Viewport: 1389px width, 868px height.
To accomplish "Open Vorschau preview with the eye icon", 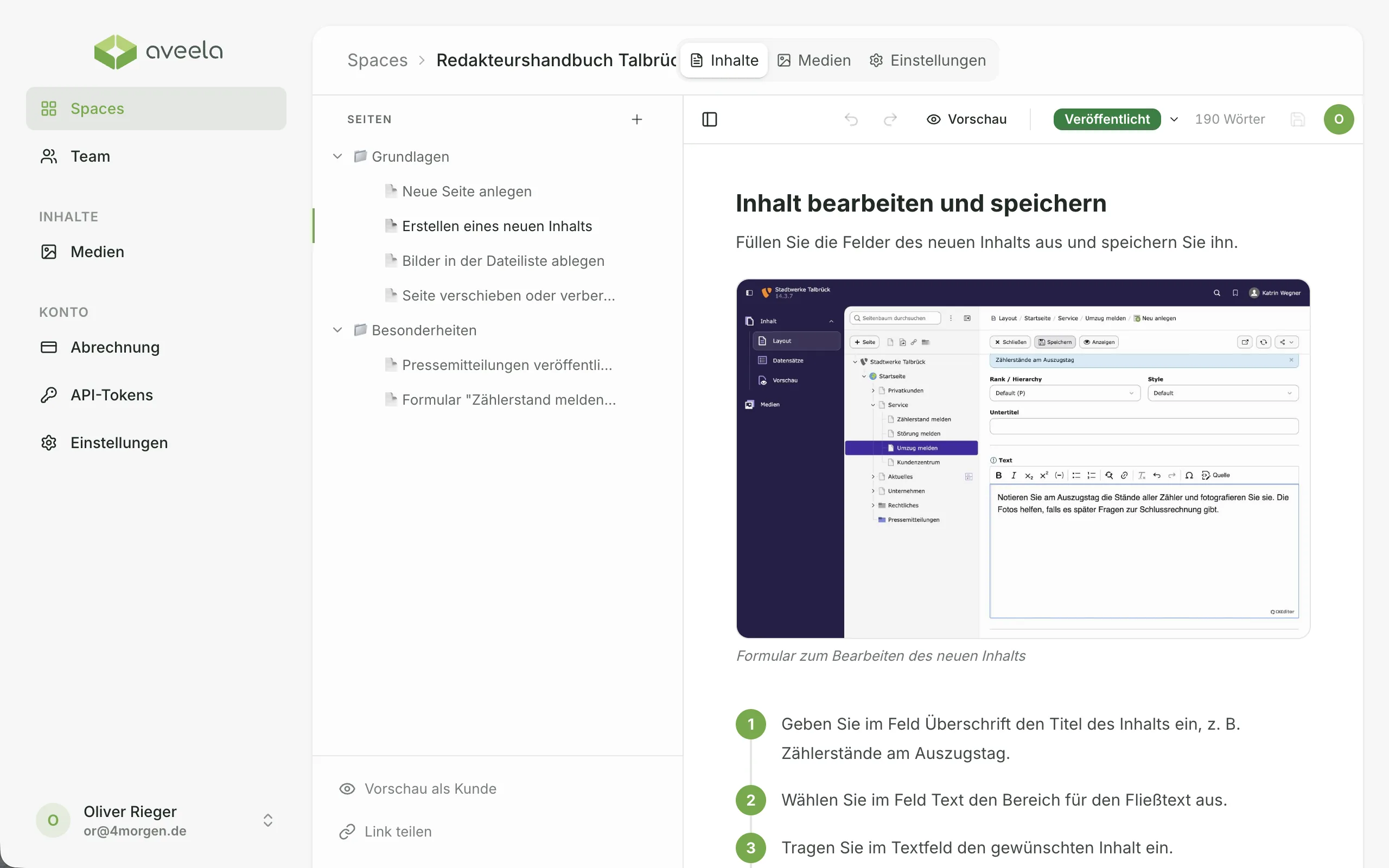I will tap(966, 119).
